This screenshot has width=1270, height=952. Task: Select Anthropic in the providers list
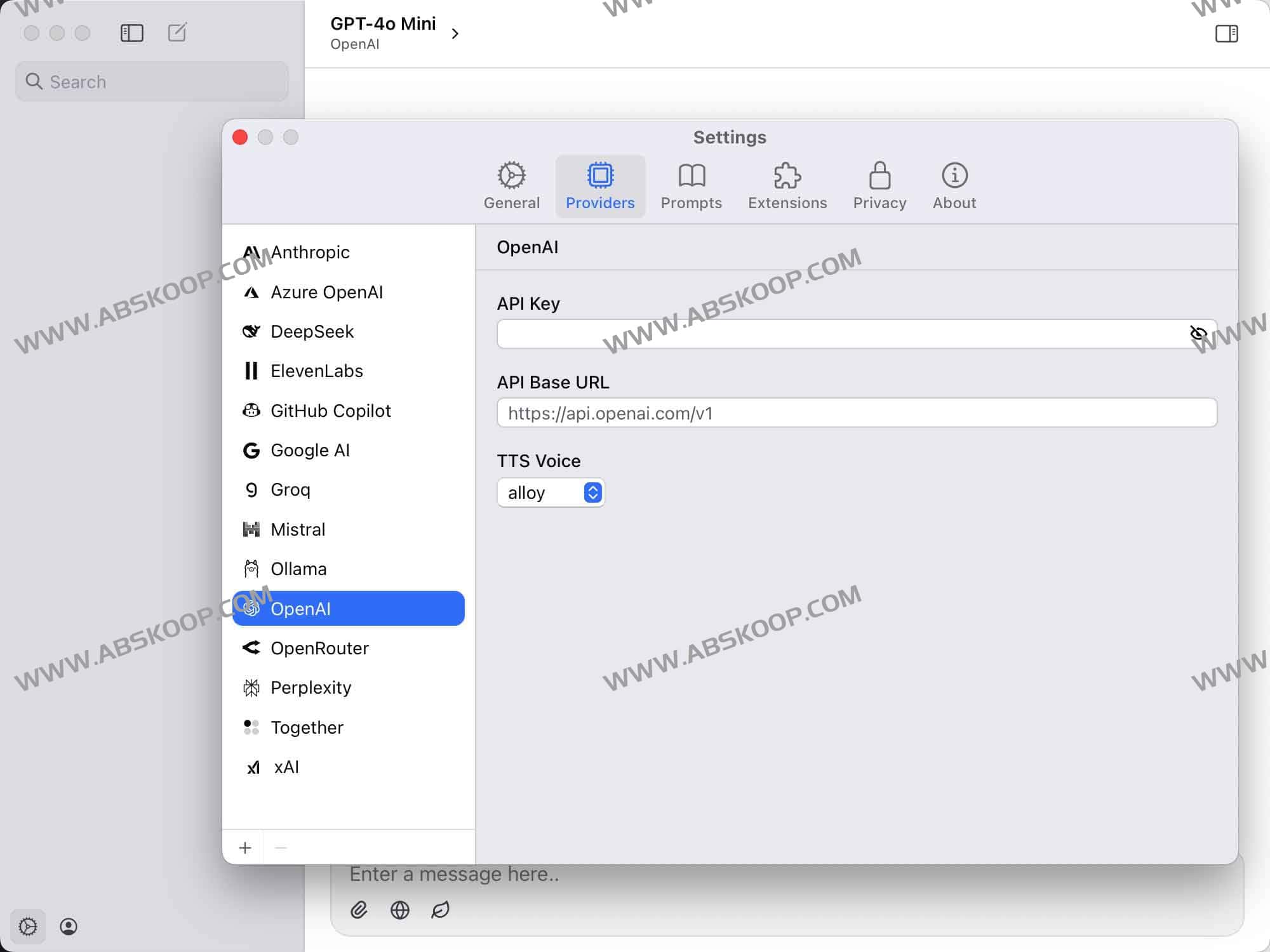310,253
